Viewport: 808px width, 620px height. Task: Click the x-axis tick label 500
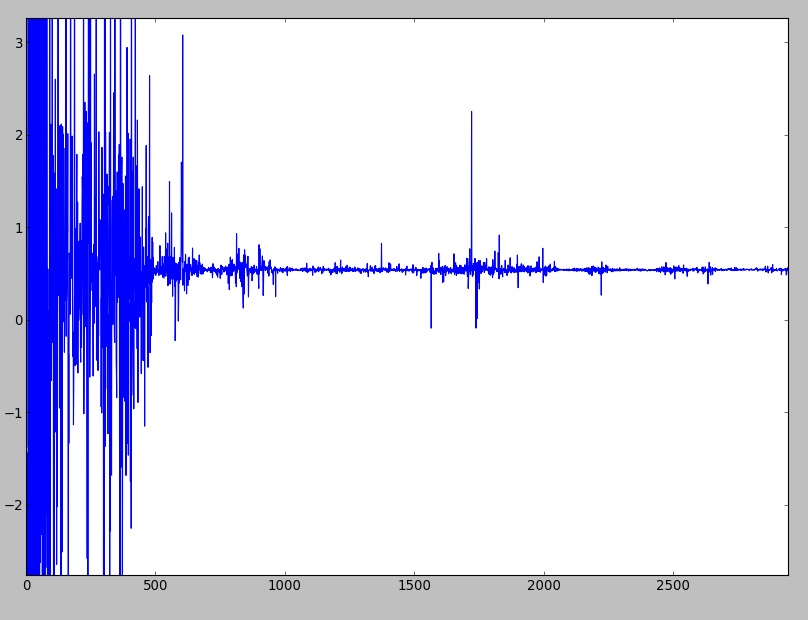(155, 586)
